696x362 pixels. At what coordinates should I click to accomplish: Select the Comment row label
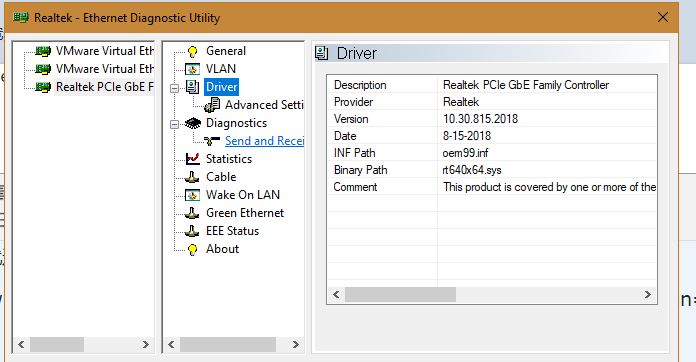tap(355, 187)
